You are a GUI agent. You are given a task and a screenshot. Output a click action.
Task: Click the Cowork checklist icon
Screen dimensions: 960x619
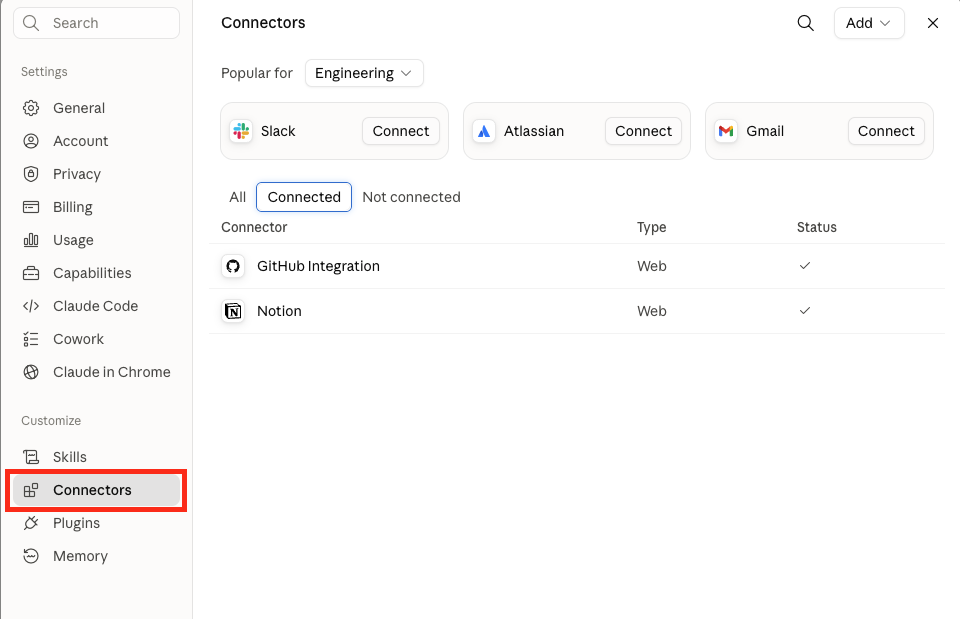(x=31, y=339)
